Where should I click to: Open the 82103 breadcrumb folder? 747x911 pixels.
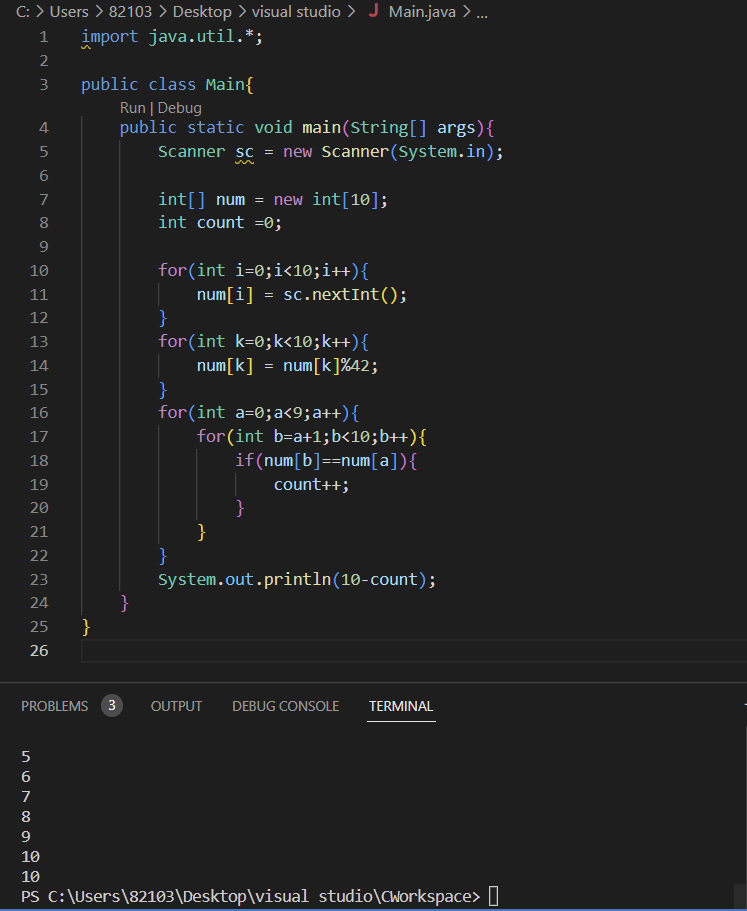coord(130,12)
